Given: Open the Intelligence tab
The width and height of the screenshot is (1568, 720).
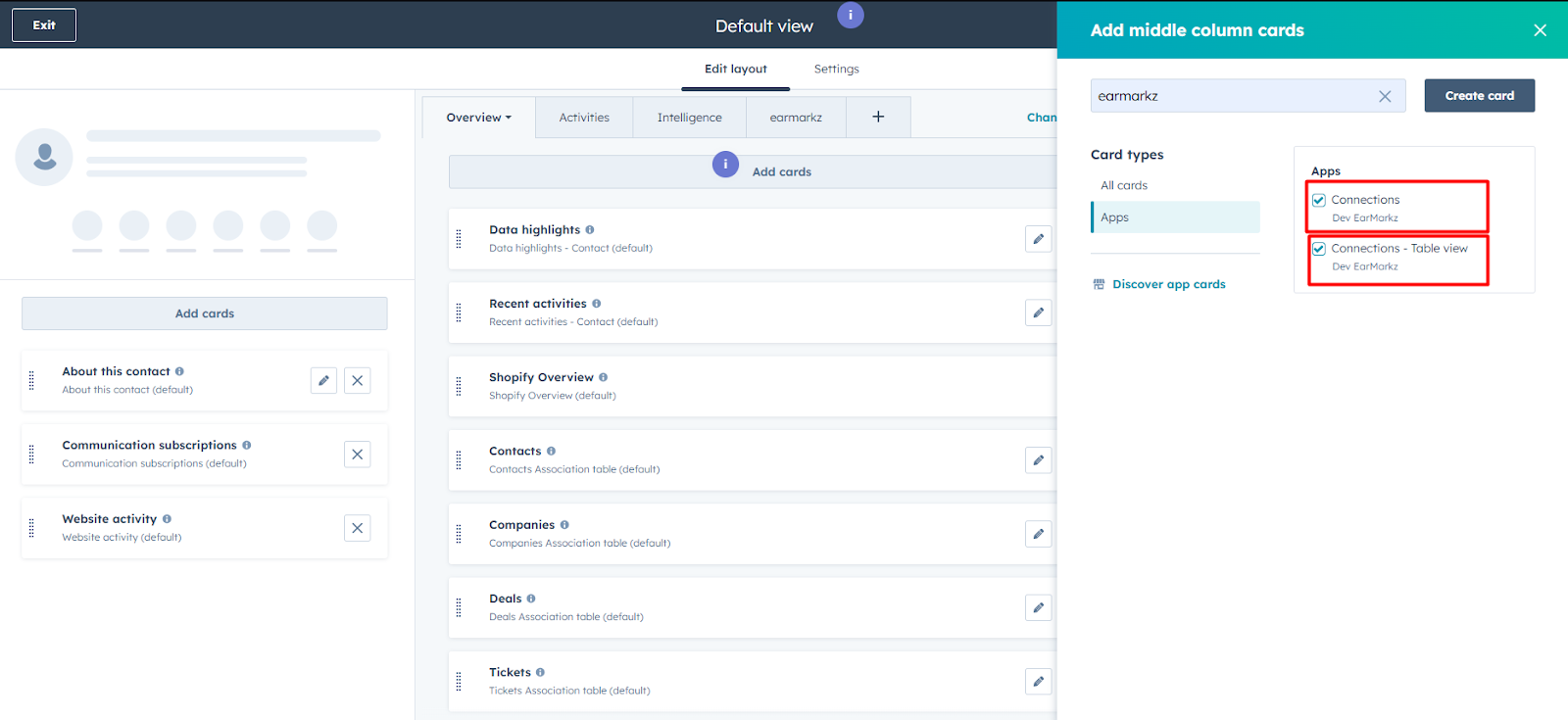Looking at the screenshot, I should [689, 118].
